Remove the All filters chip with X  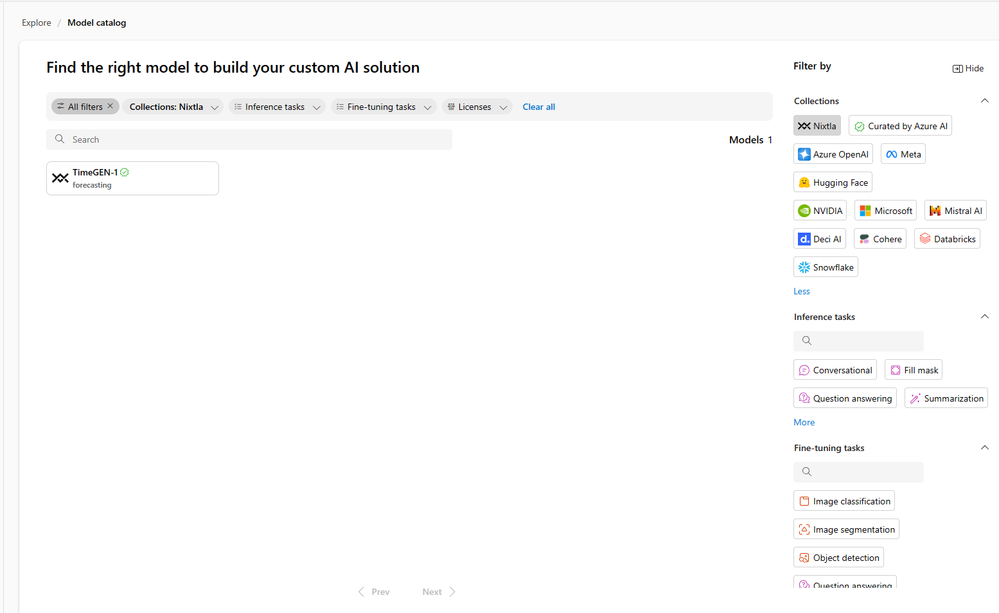[111, 107]
